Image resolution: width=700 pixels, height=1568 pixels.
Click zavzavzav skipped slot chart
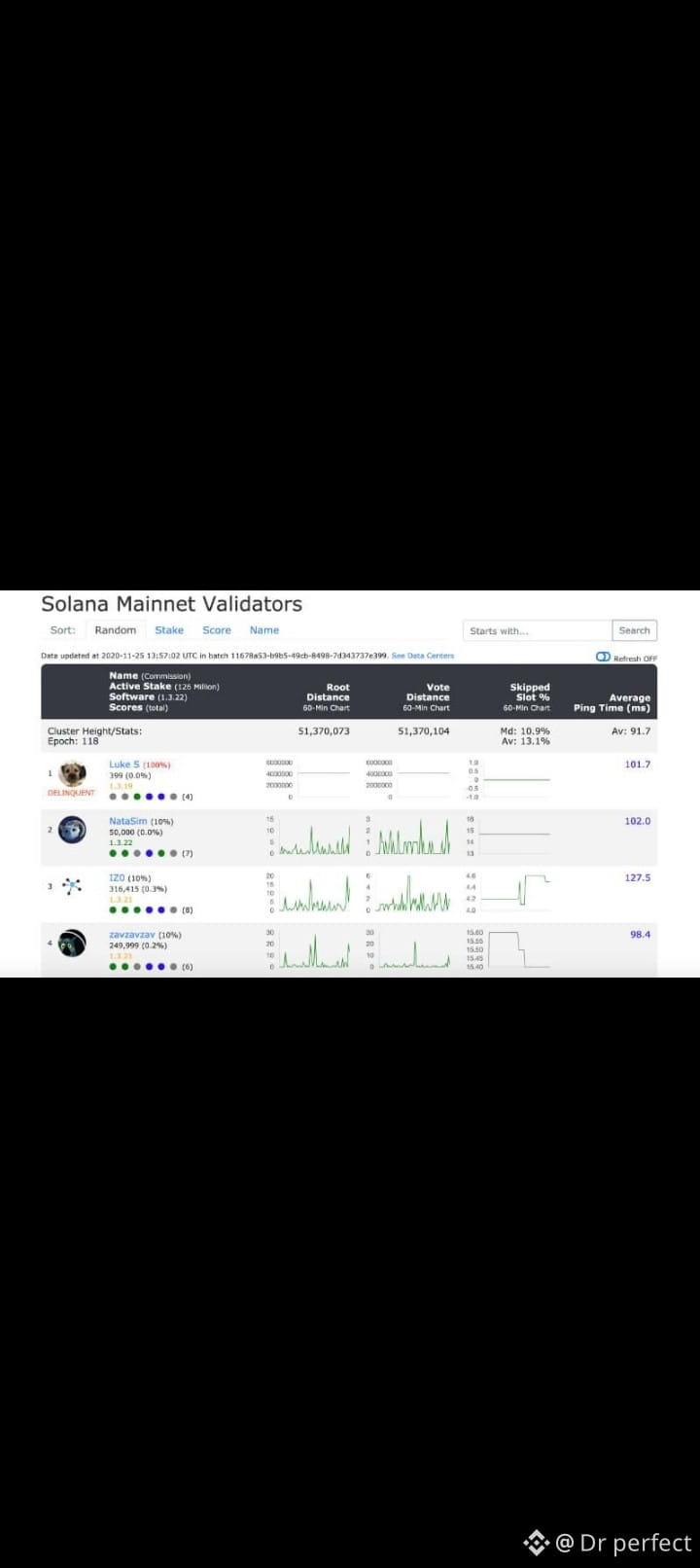coord(508,949)
